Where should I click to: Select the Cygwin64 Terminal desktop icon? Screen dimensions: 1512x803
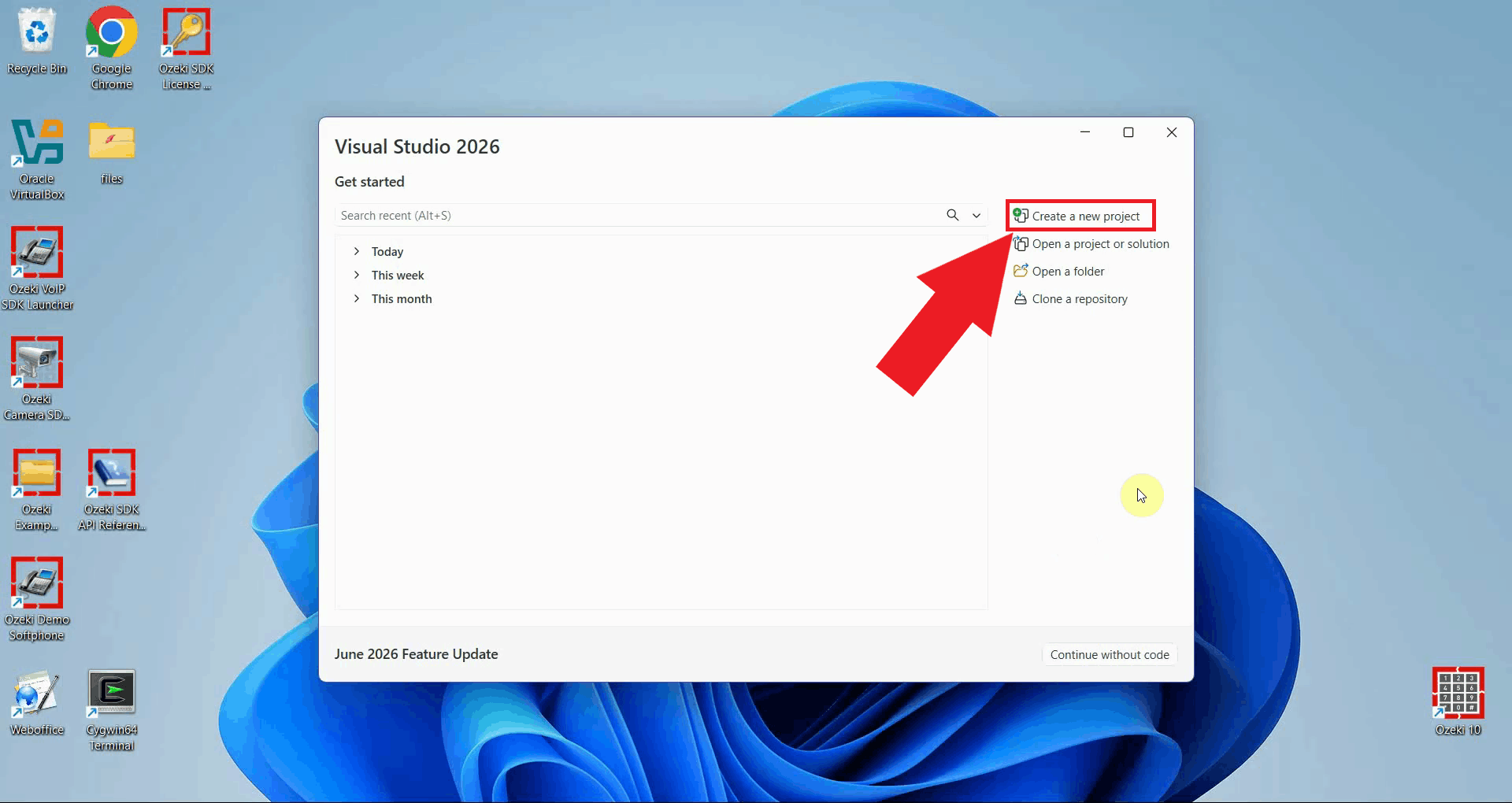(112, 709)
